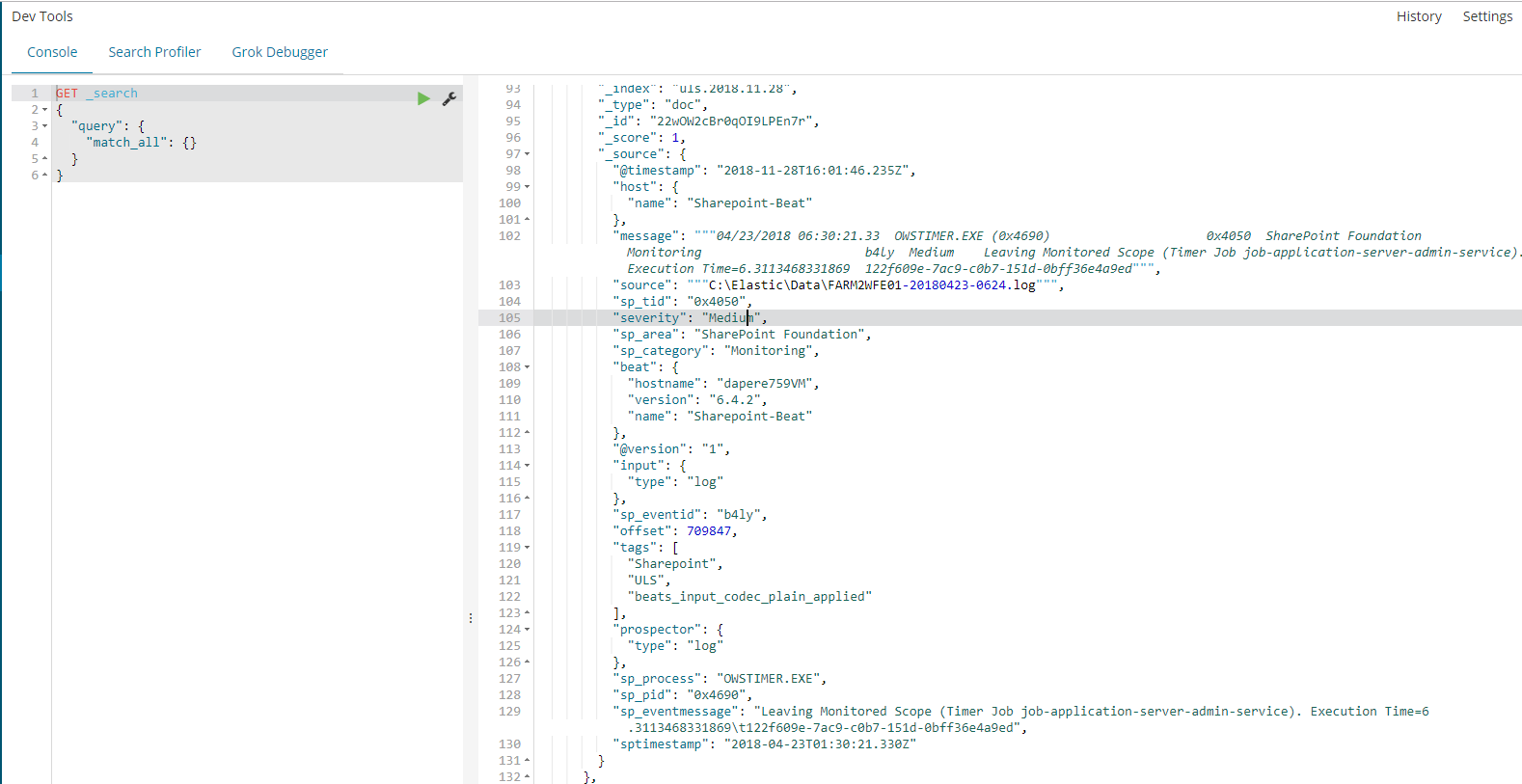Select the Console tab
The image size is (1522, 784).
[x=52, y=52]
